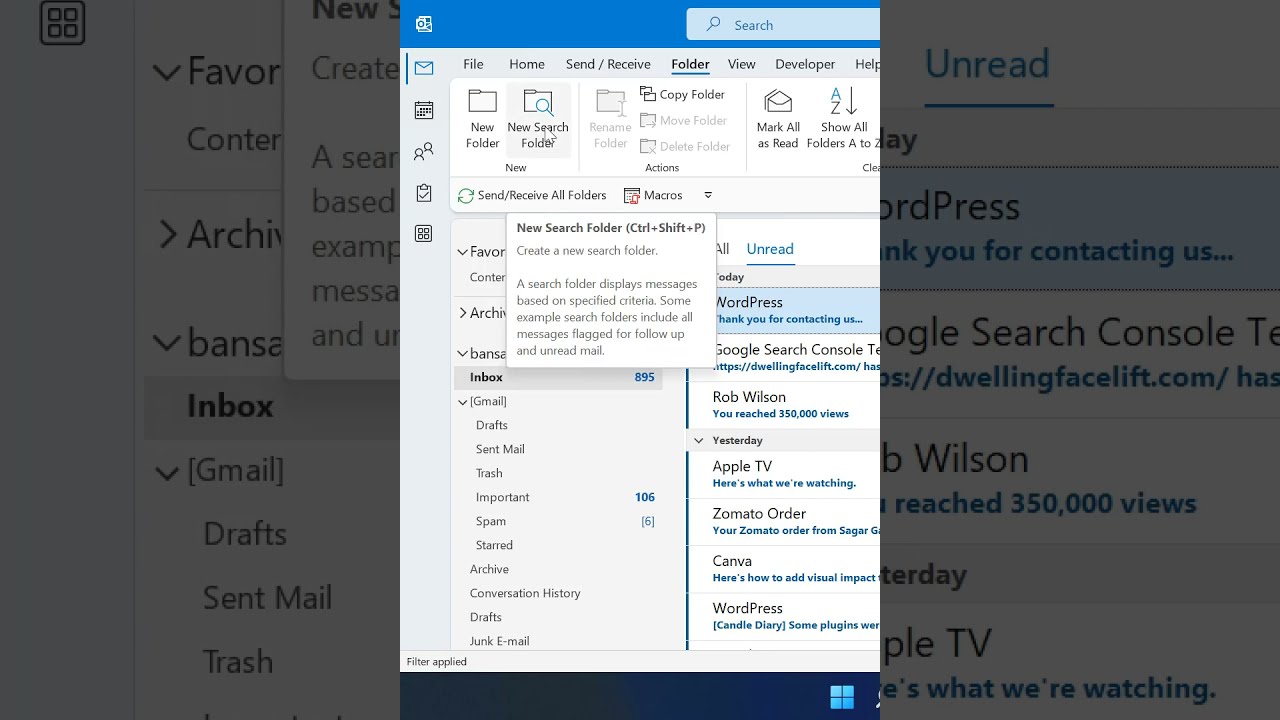This screenshot has height=720, width=1280.
Task: Select the Folder ribbon tab
Action: [690, 64]
